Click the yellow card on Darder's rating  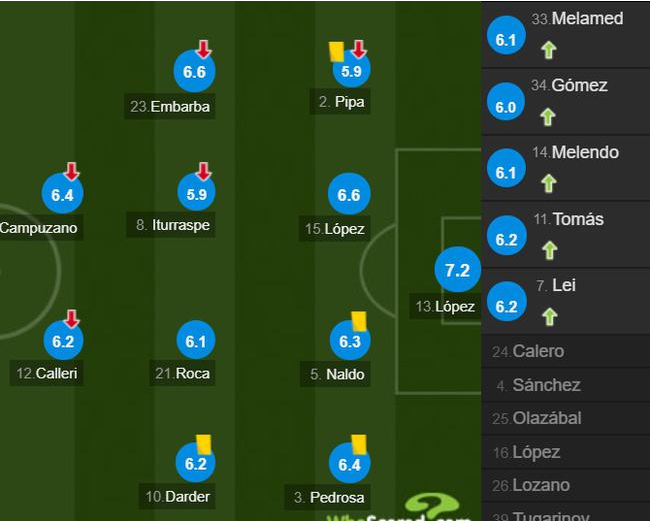pyautogui.click(x=204, y=444)
